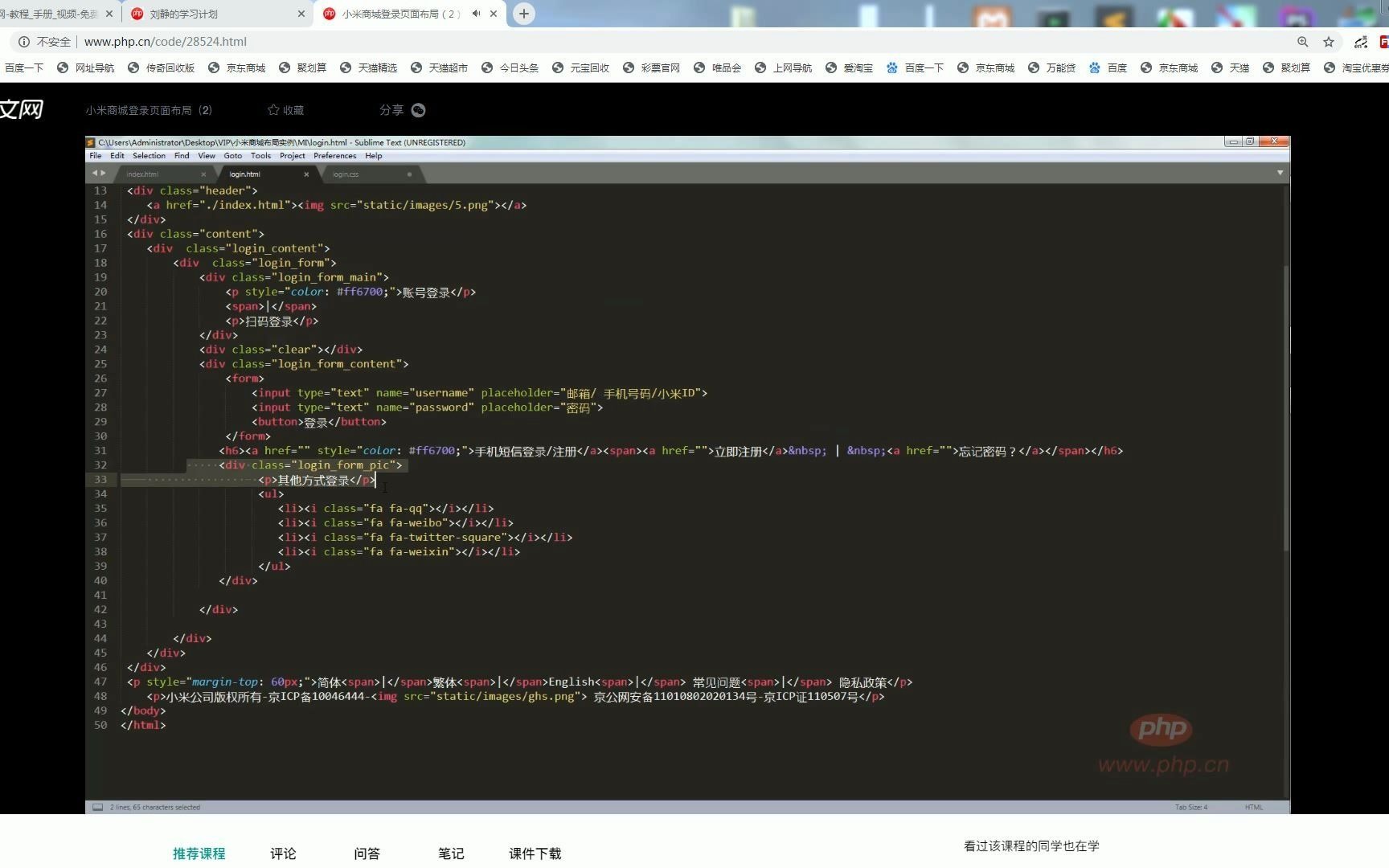
Task: Select the 问答 tab below the video
Action: point(367,854)
